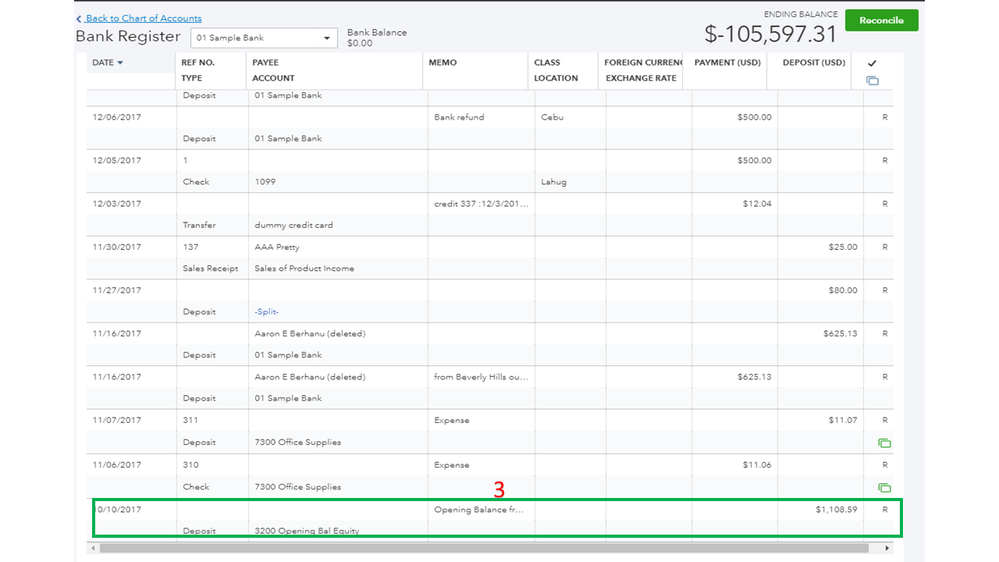Screen dimensions: 999x562
Task: Click the ref number 310 cell
Action: [190, 465]
